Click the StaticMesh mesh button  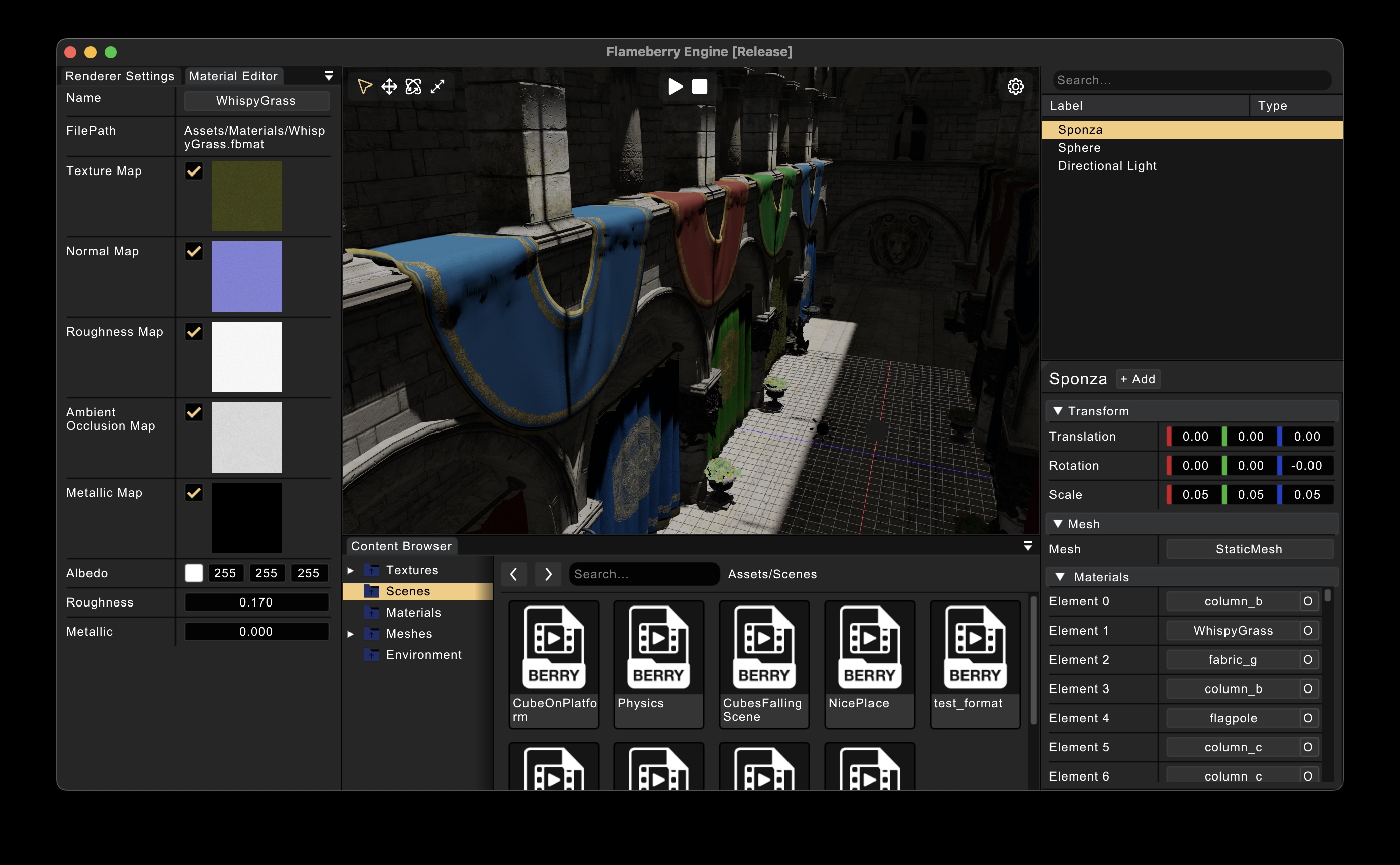coord(1249,549)
